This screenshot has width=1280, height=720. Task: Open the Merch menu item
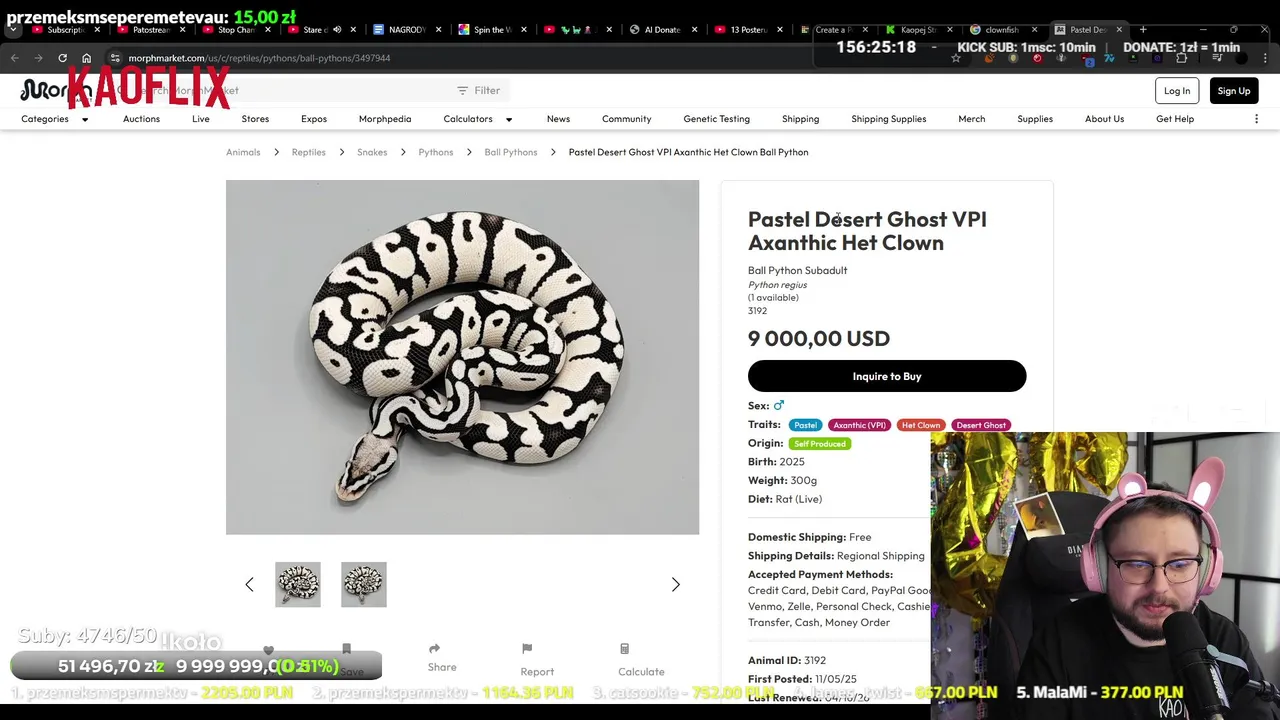pos(971,119)
